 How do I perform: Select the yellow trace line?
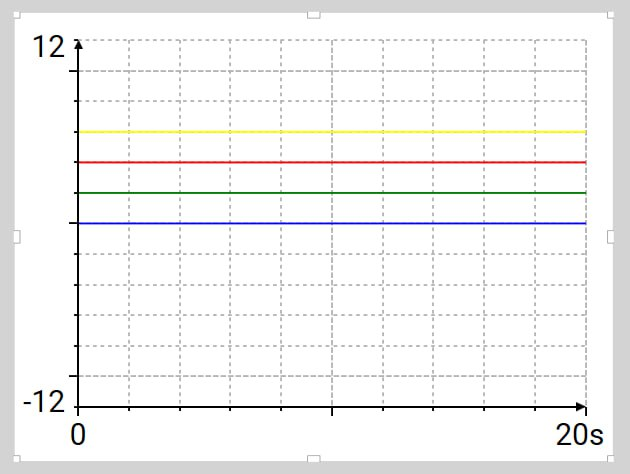tap(332, 132)
